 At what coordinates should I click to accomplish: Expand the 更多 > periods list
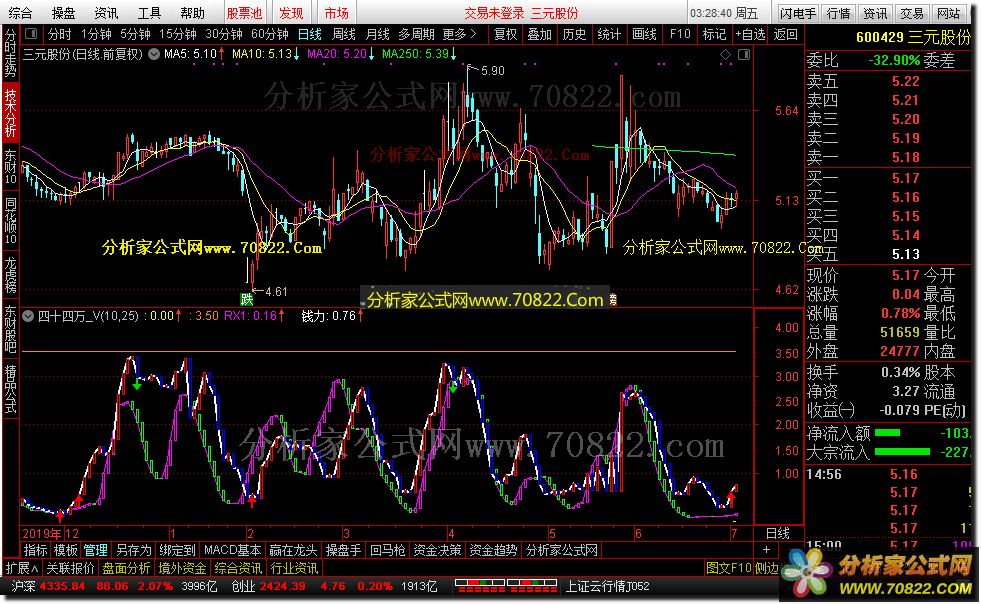point(459,34)
